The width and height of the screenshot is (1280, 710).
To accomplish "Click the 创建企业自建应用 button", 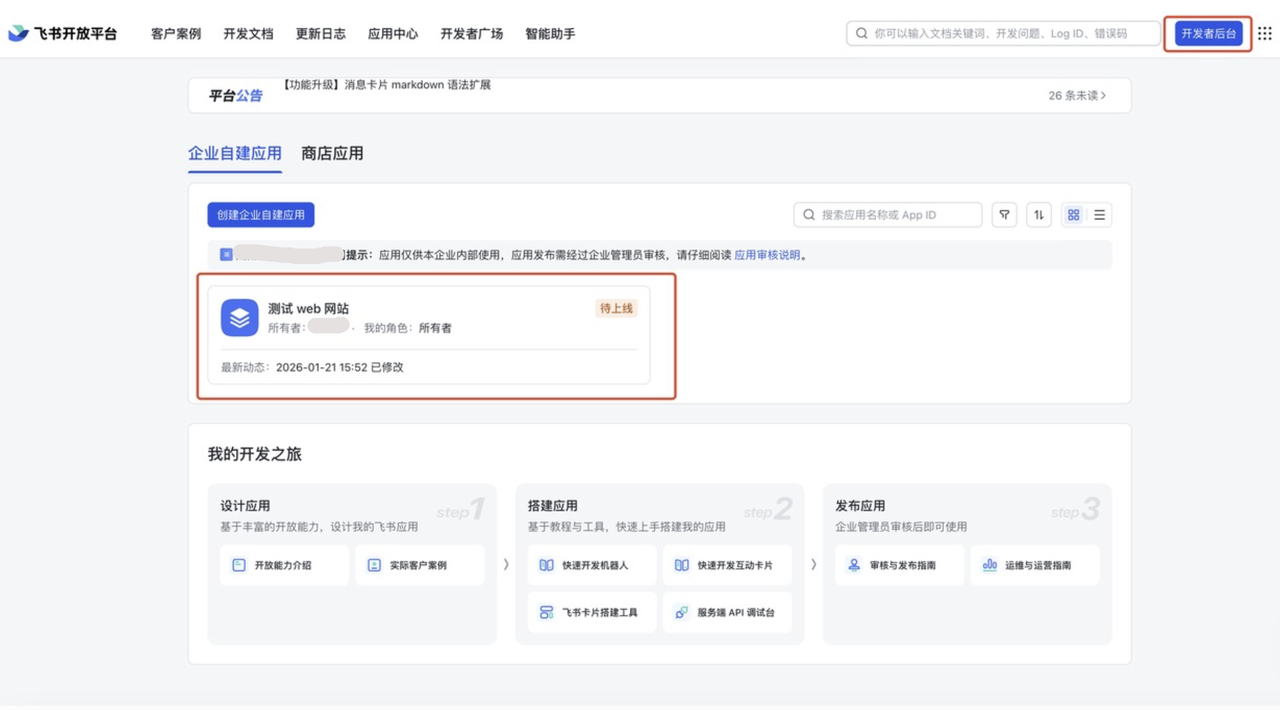I will 261,215.
